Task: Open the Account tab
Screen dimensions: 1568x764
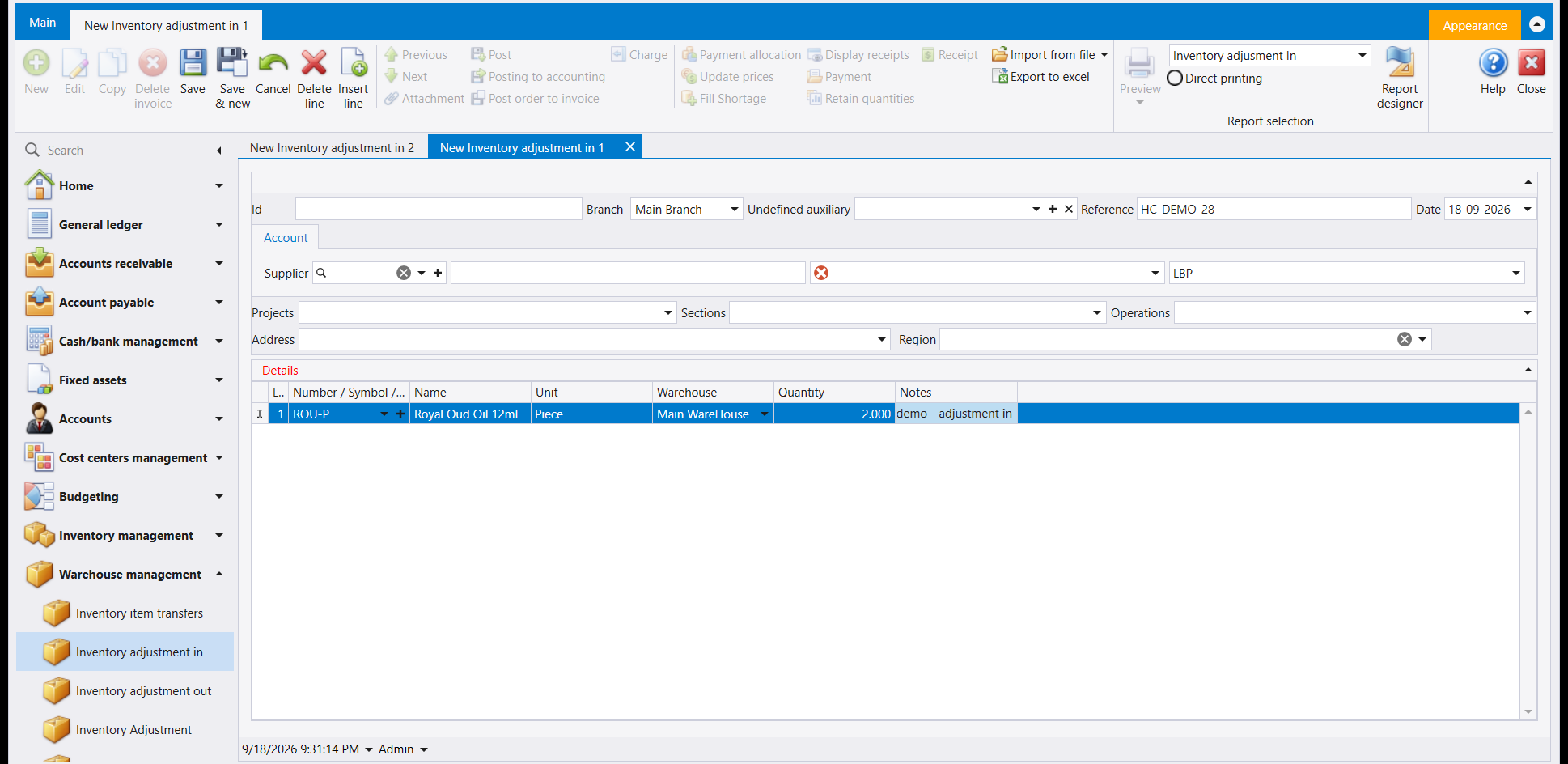Action: pyautogui.click(x=286, y=238)
